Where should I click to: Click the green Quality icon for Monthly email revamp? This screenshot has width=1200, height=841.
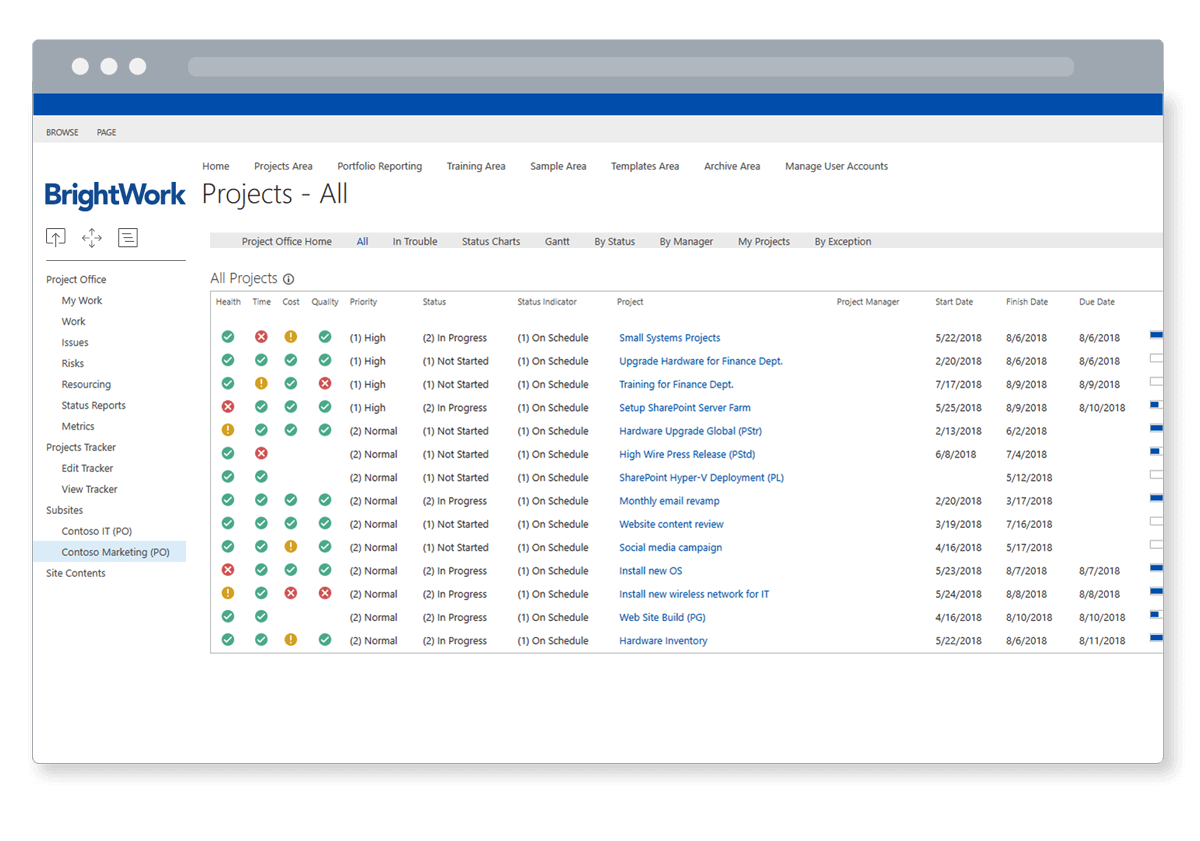(x=325, y=500)
